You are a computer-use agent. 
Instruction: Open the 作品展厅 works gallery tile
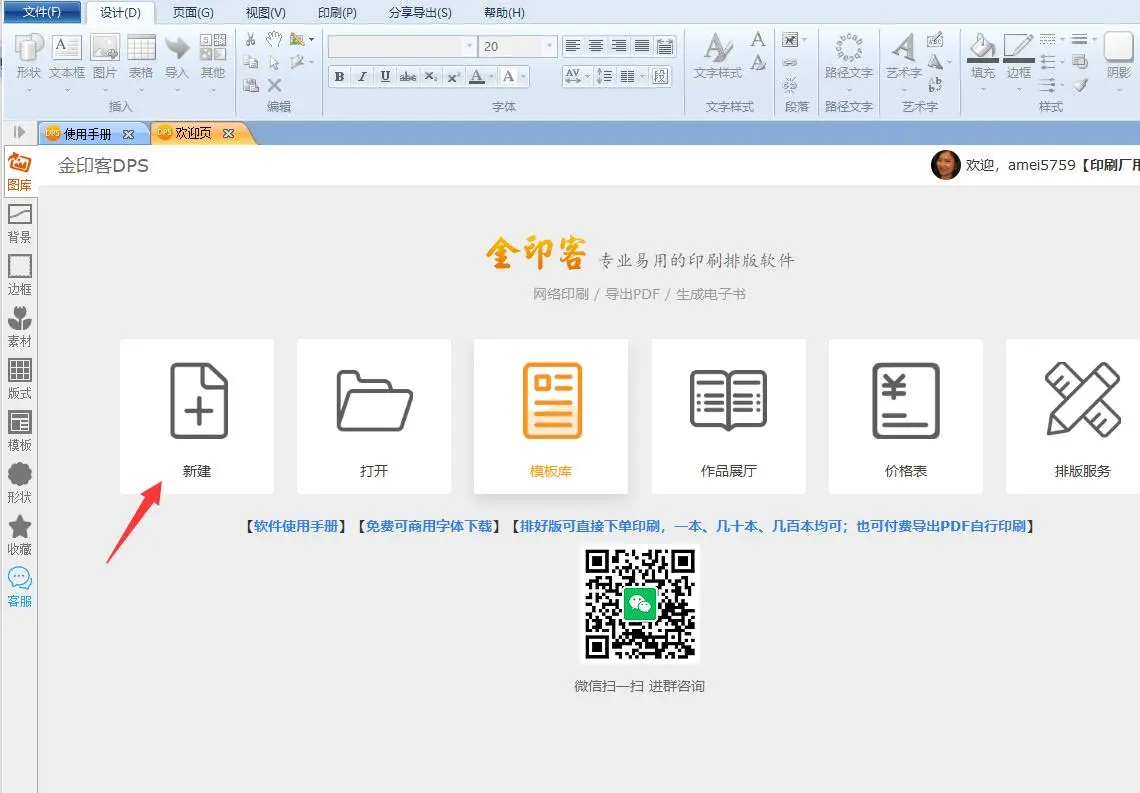coord(728,415)
